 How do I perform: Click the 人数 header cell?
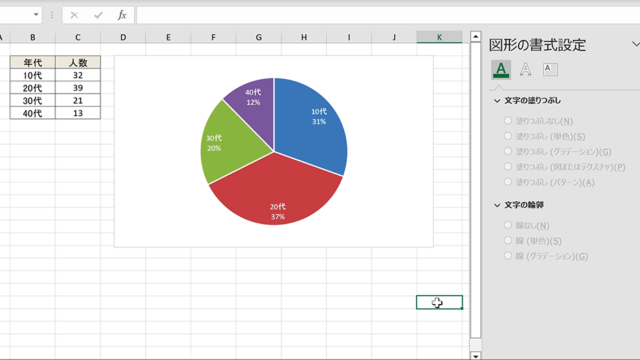click(x=78, y=62)
